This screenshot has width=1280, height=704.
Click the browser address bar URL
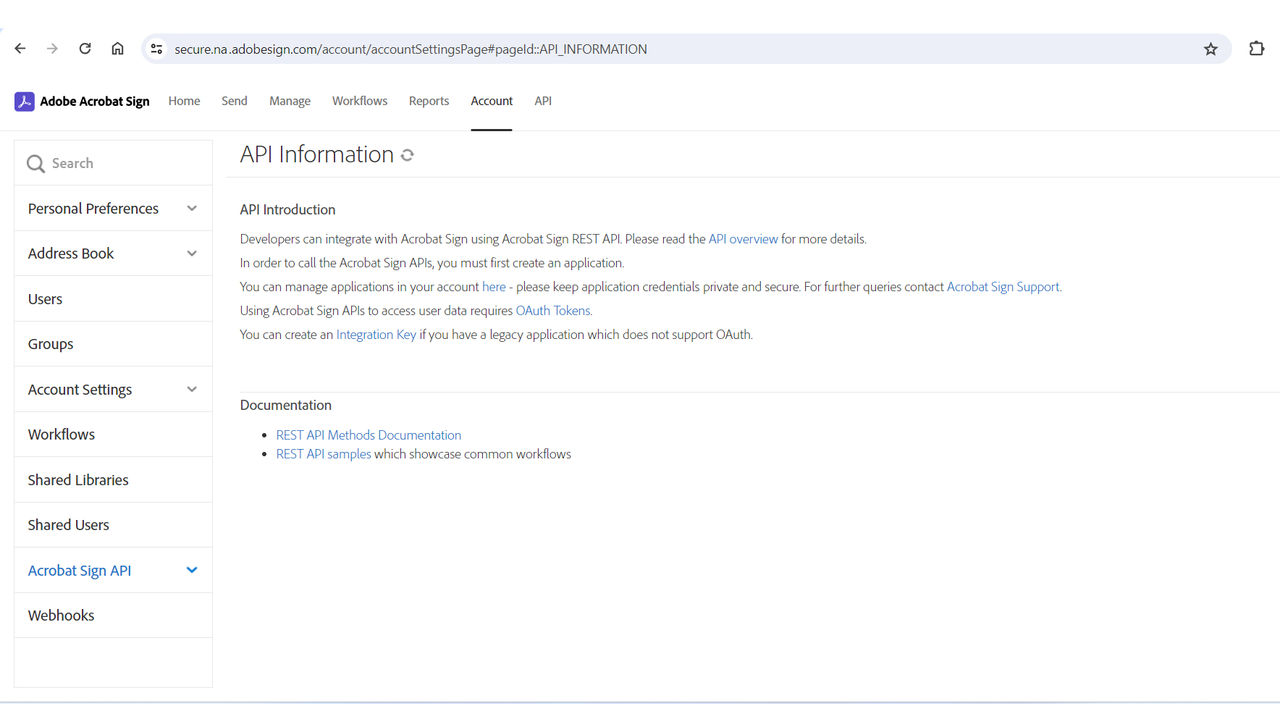pos(410,49)
